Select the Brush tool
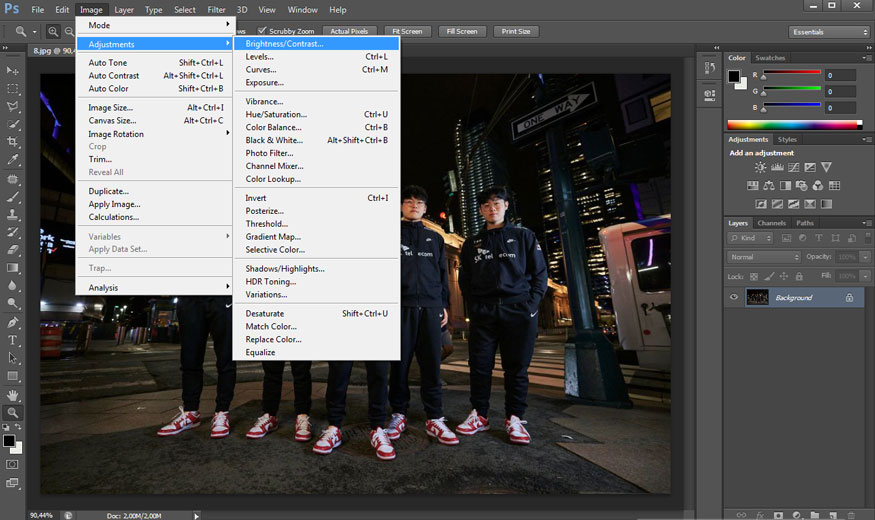This screenshot has height=520, width=875. pyautogui.click(x=12, y=197)
